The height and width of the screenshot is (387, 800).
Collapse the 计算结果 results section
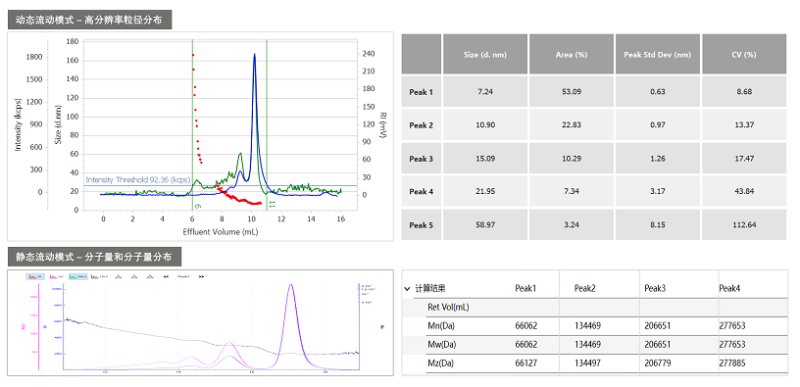[407, 289]
